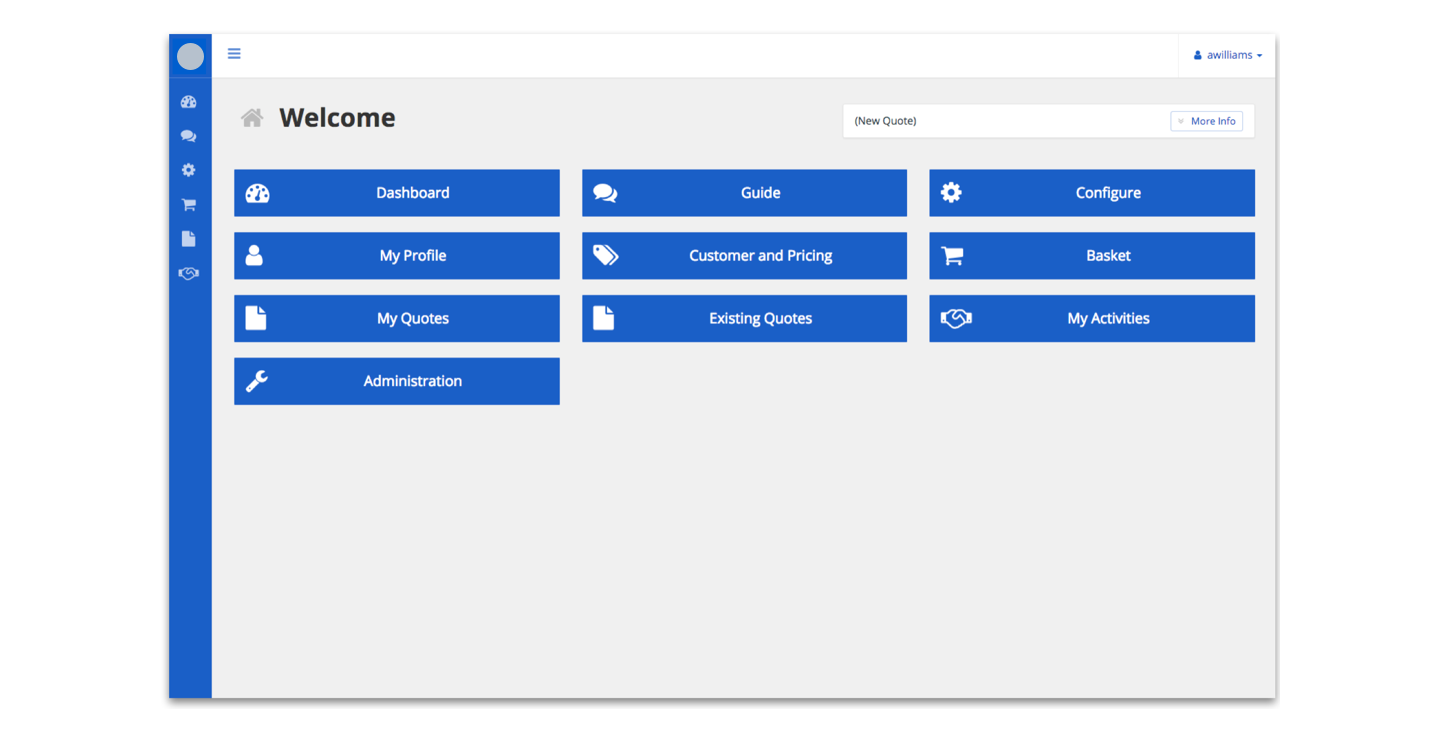
Task: Open My Activities
Action: [1092, 318]
